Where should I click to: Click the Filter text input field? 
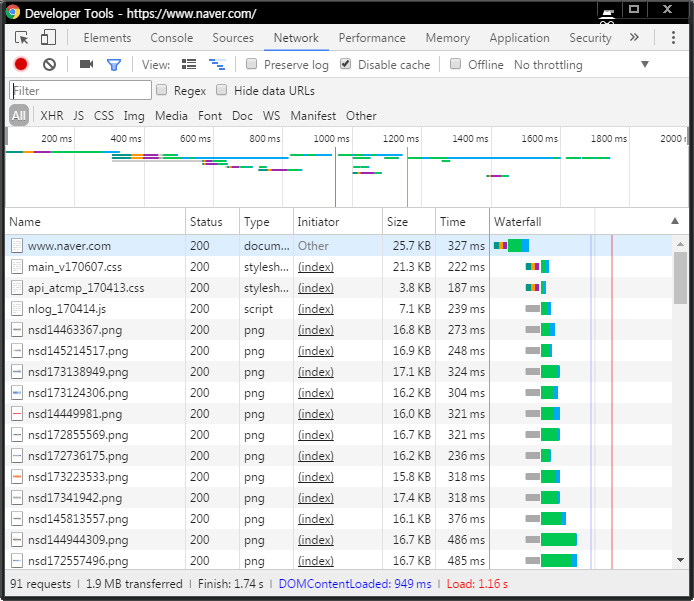80,91
